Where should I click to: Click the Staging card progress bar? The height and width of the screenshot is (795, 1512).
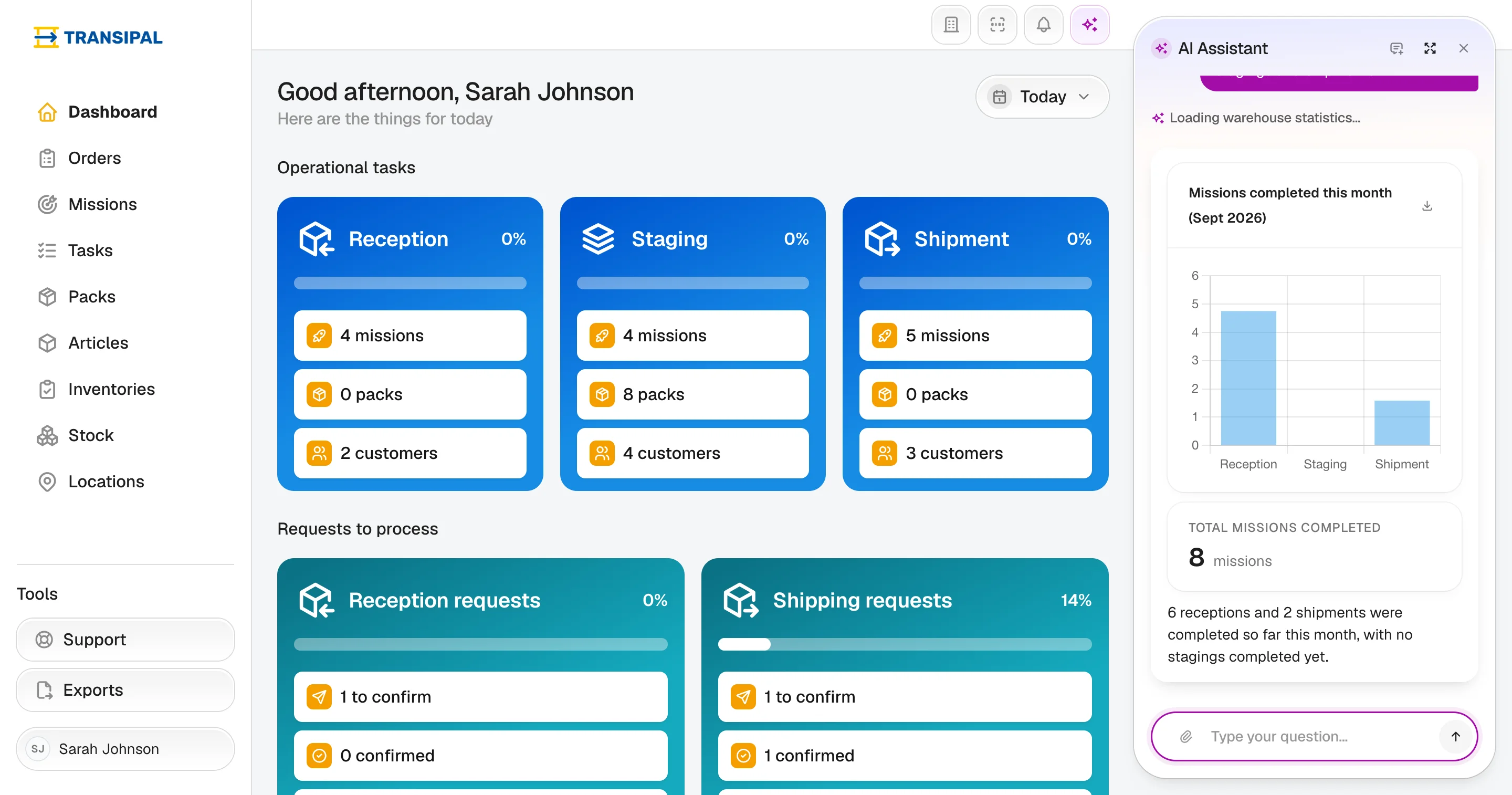click(x=692, y=283)
